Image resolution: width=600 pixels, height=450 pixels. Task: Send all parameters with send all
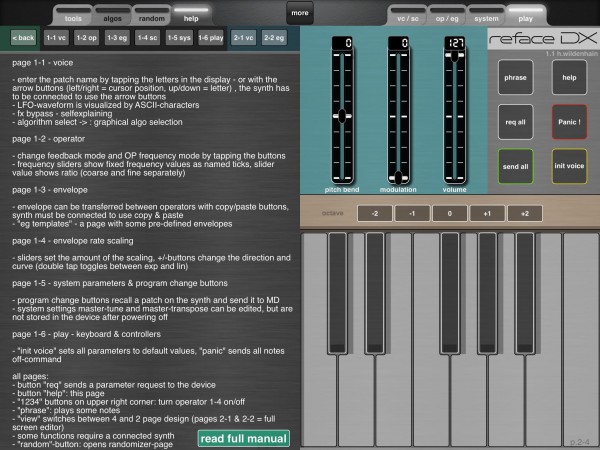515,166
